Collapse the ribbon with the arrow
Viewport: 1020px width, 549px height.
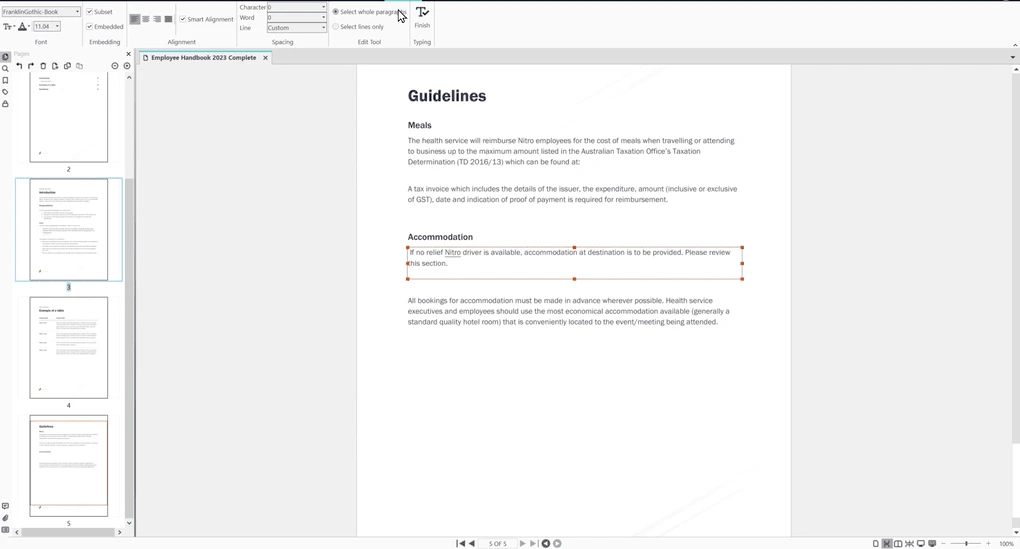tap(1015, 45)
